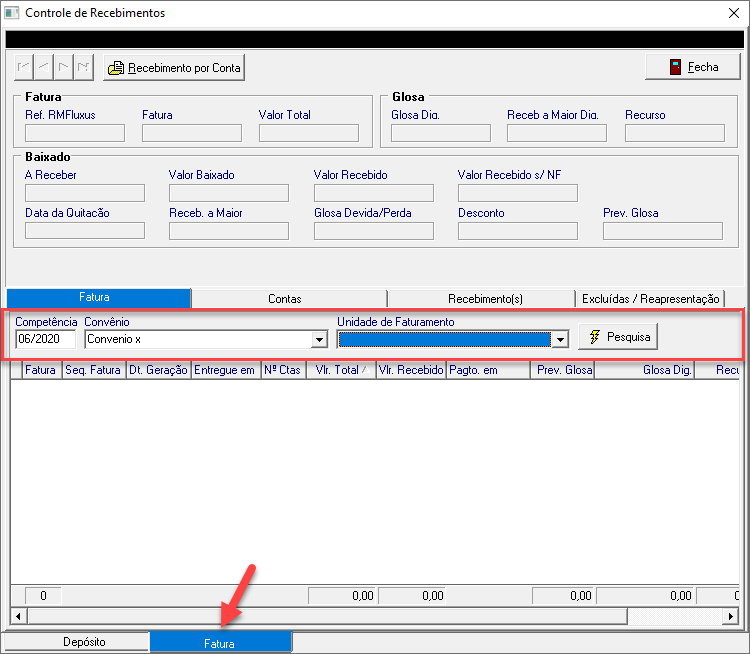This screenshot has width=750, height=654.
Task: Sort by Dt. Geração column header
Action: (x=159, y=370)
